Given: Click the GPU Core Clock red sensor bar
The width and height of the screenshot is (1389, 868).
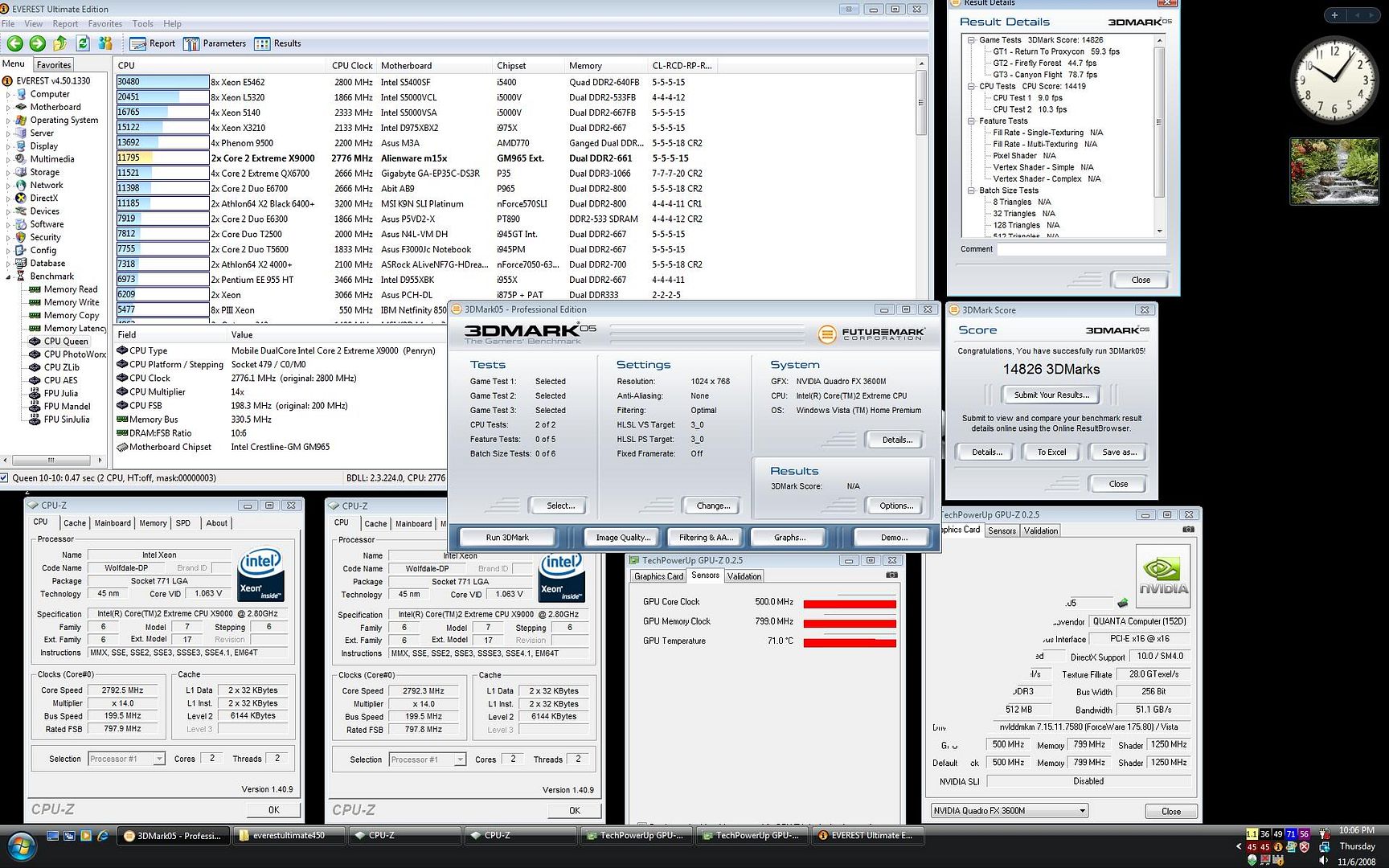Looking at the screenshot, I should [x=850, y=604].
